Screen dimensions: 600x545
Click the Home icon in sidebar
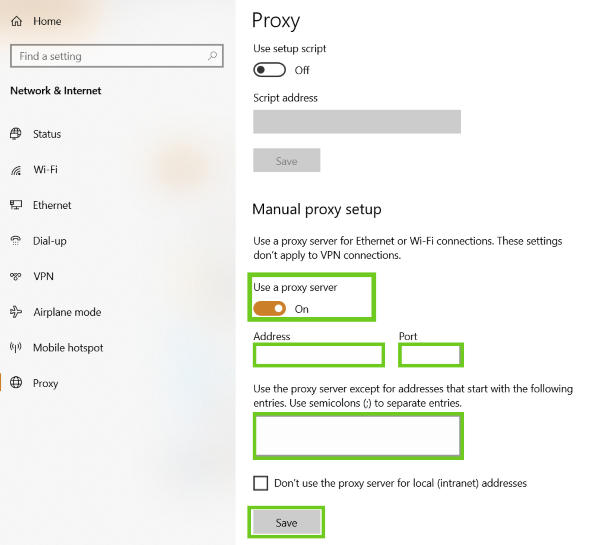[16, 21]
